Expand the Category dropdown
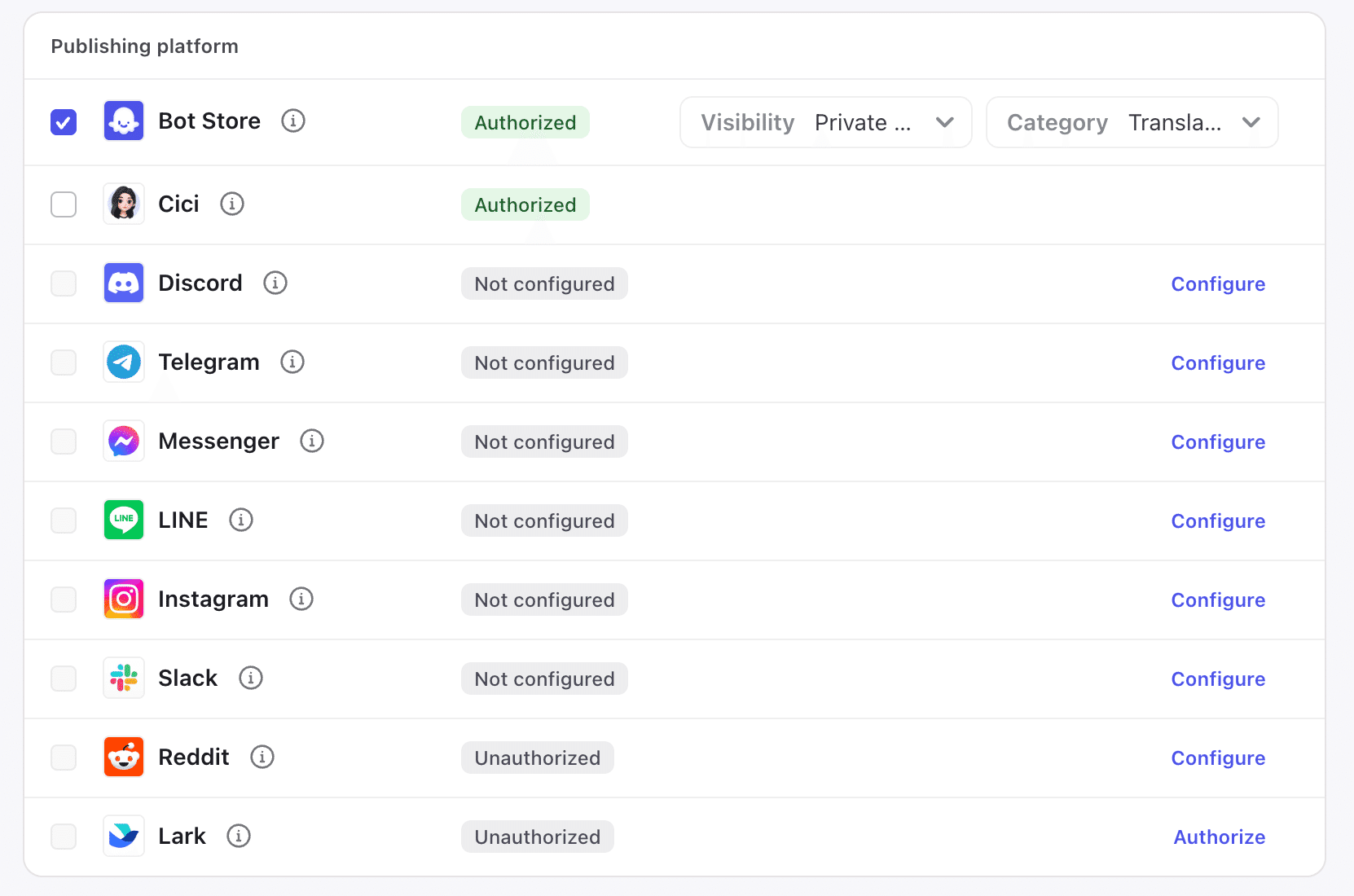1354x896 pixels. (1132, 122)
